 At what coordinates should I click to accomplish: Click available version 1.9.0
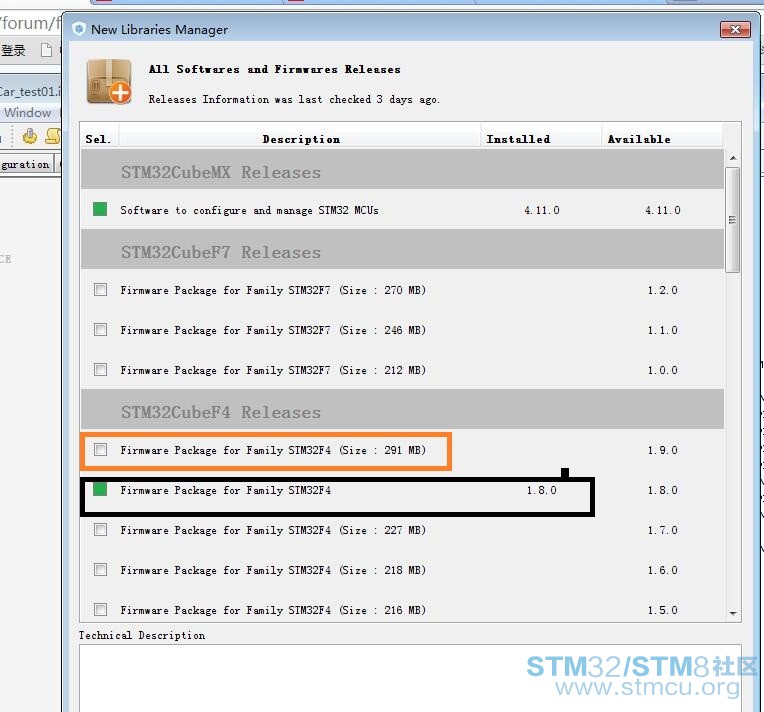[662, 450]
